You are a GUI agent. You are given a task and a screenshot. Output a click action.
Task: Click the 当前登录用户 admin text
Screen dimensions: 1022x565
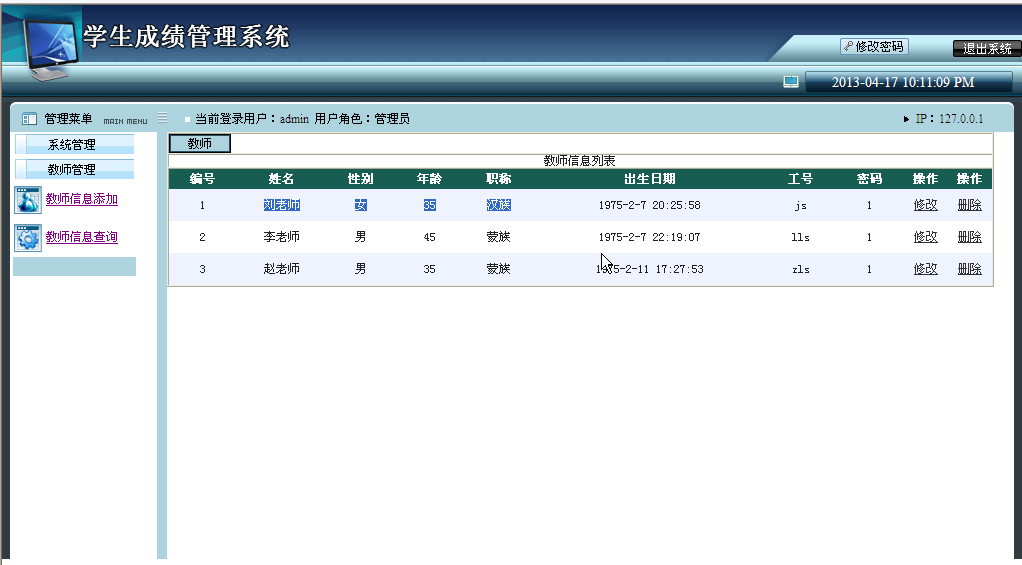point(252,119)
